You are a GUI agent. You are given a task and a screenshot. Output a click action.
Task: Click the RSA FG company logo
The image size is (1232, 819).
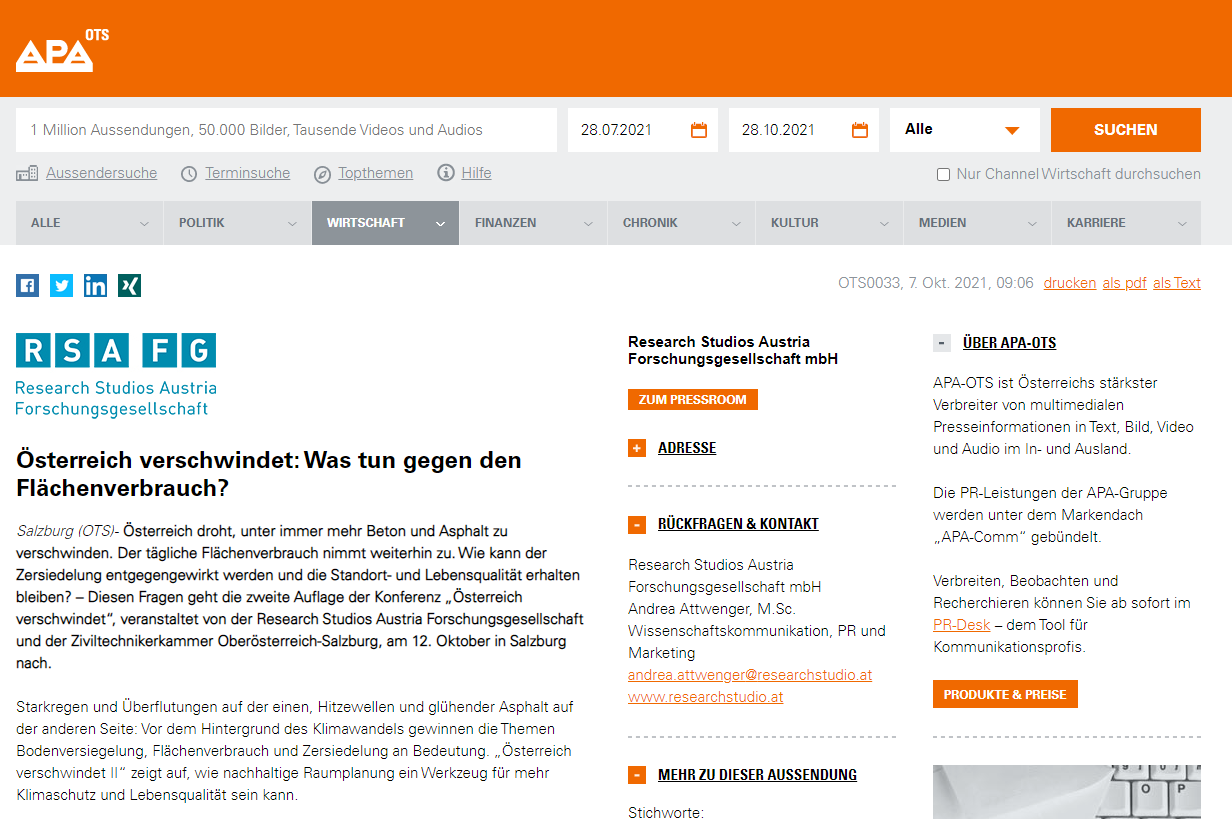(x=116, y=374)
